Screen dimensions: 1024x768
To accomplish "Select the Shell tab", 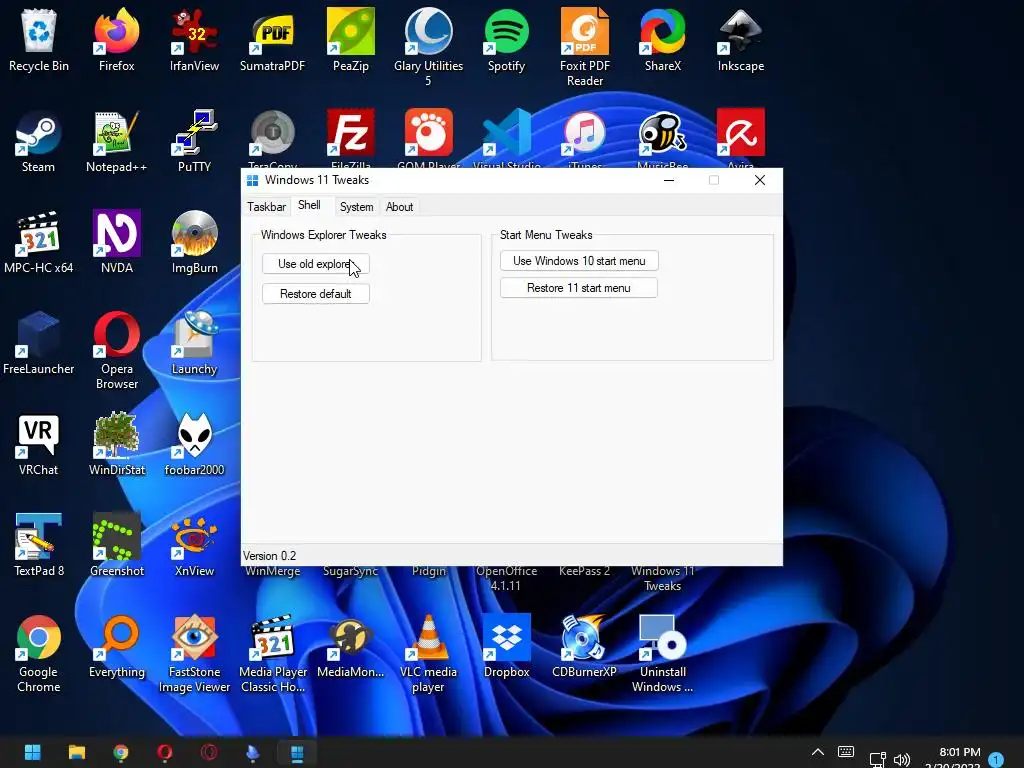I will [x=309, y=206].
